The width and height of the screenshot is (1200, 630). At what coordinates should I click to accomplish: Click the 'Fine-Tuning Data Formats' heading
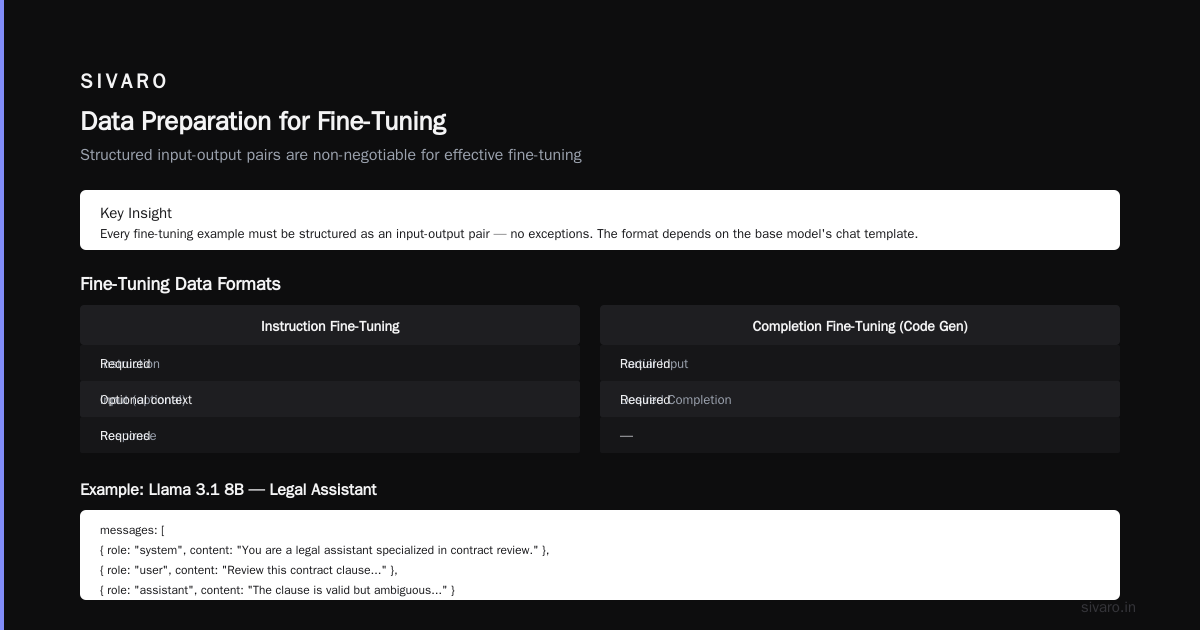[180, 284]
